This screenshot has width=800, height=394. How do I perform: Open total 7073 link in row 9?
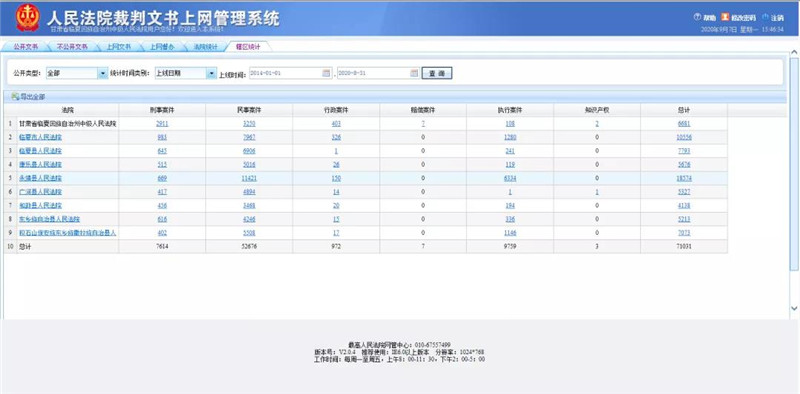tap(684, 233)
